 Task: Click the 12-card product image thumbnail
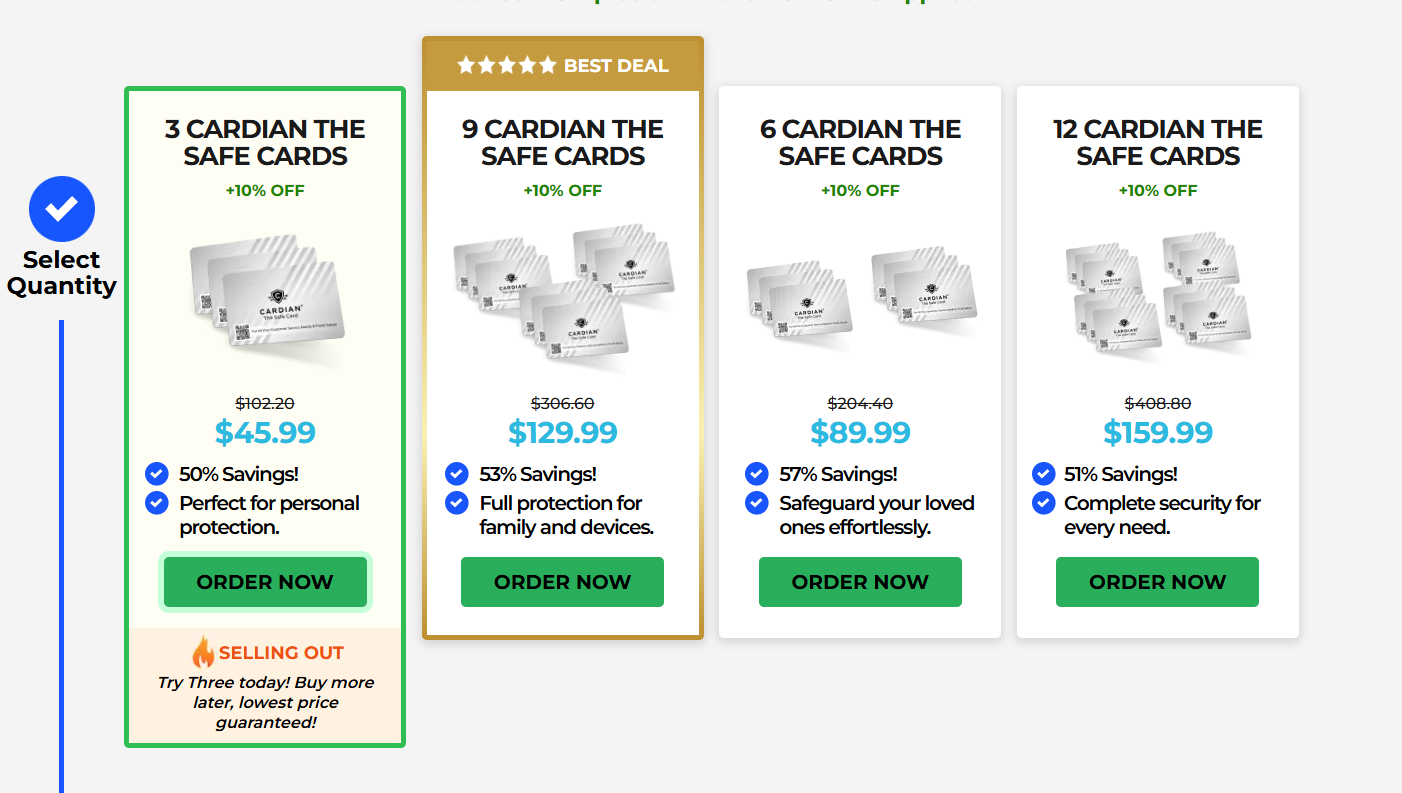(x=1158, y=295)
